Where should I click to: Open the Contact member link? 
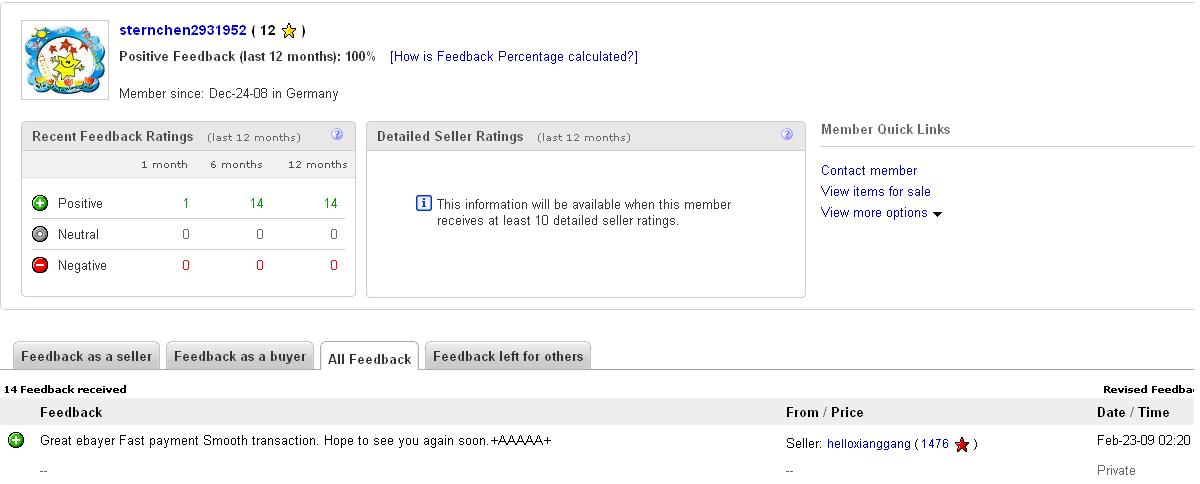click(869, 171)
